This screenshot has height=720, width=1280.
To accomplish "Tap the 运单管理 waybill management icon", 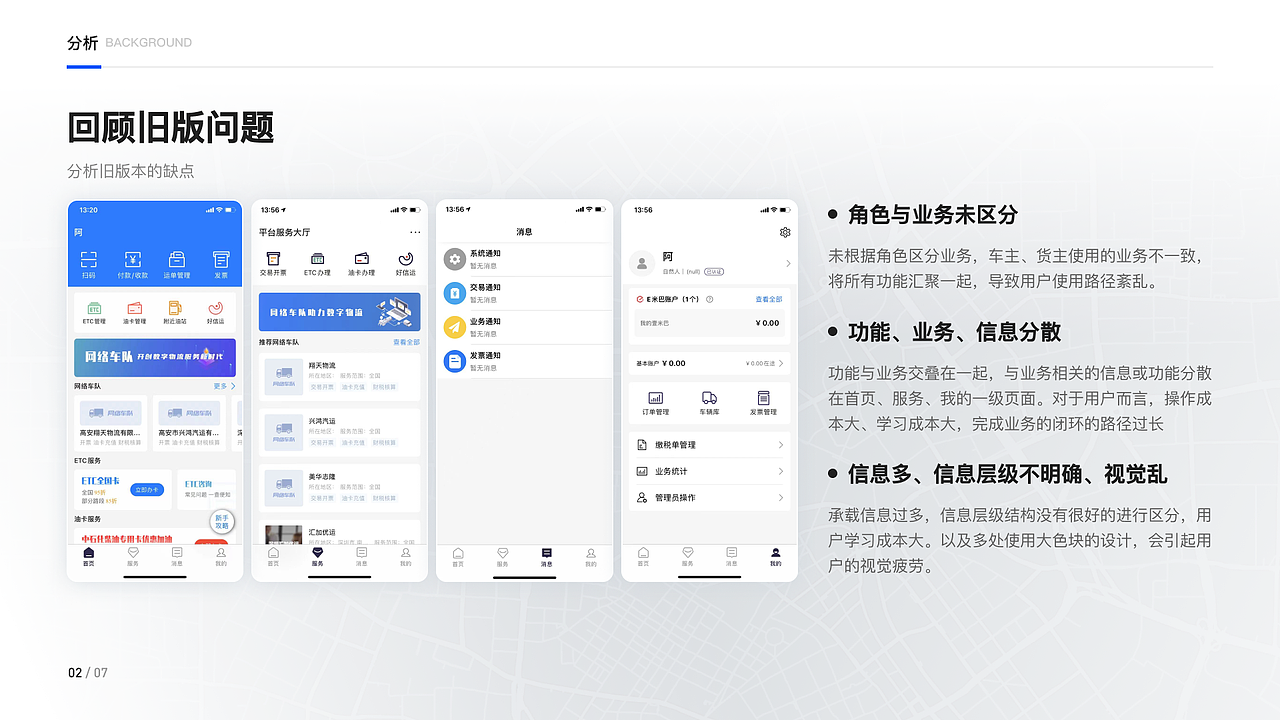I will click(x=177, y=264).
